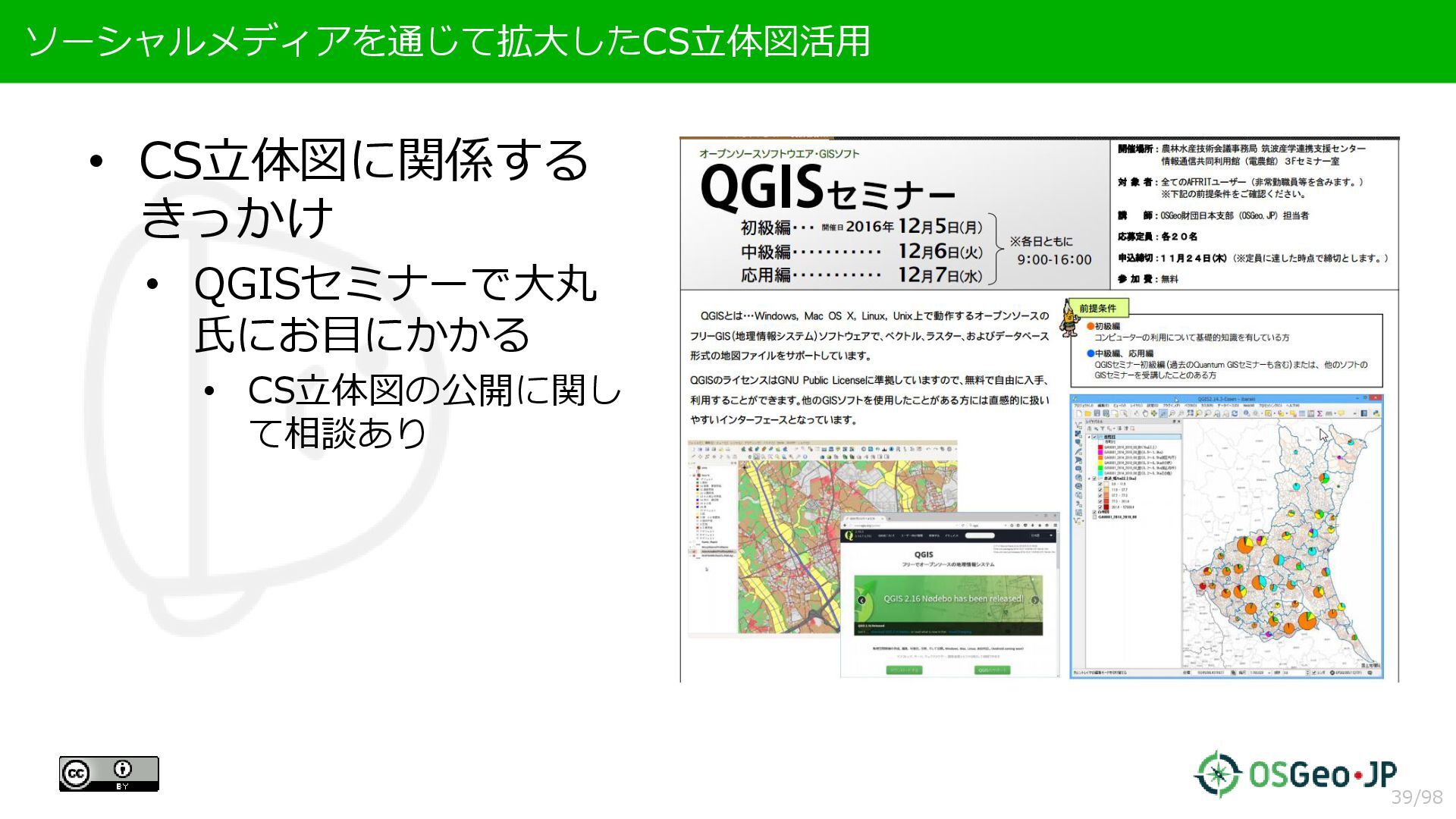Collapse the first layer group triangle
Image resolution: width=1456 pixels, height=819 pixels.
(1089, 437)
